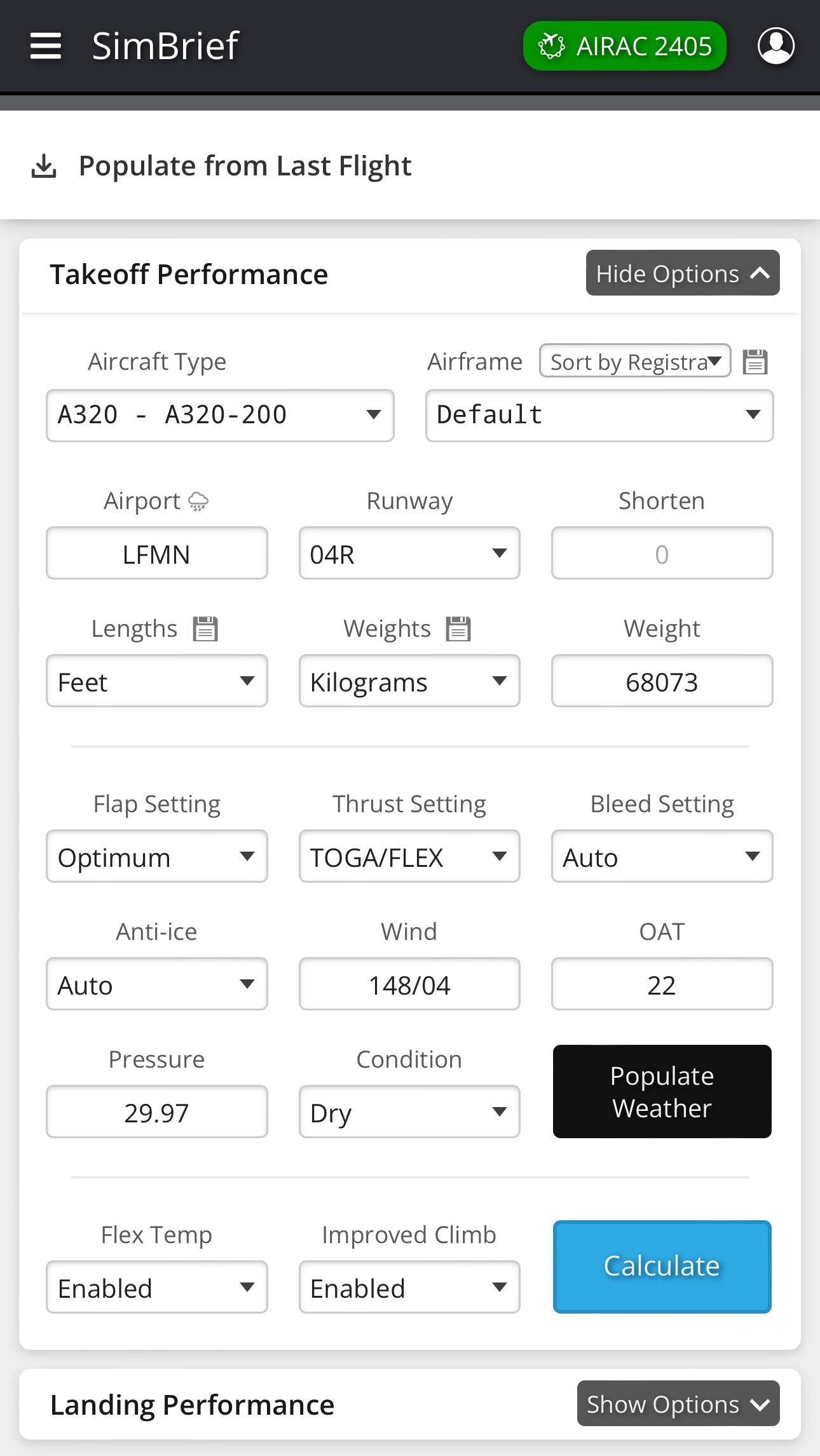Open the Flex Temp Enabled dropdown
The width and height of the screenshot is (820, 1456).
pyautogui.click(x=156, y=1288)
